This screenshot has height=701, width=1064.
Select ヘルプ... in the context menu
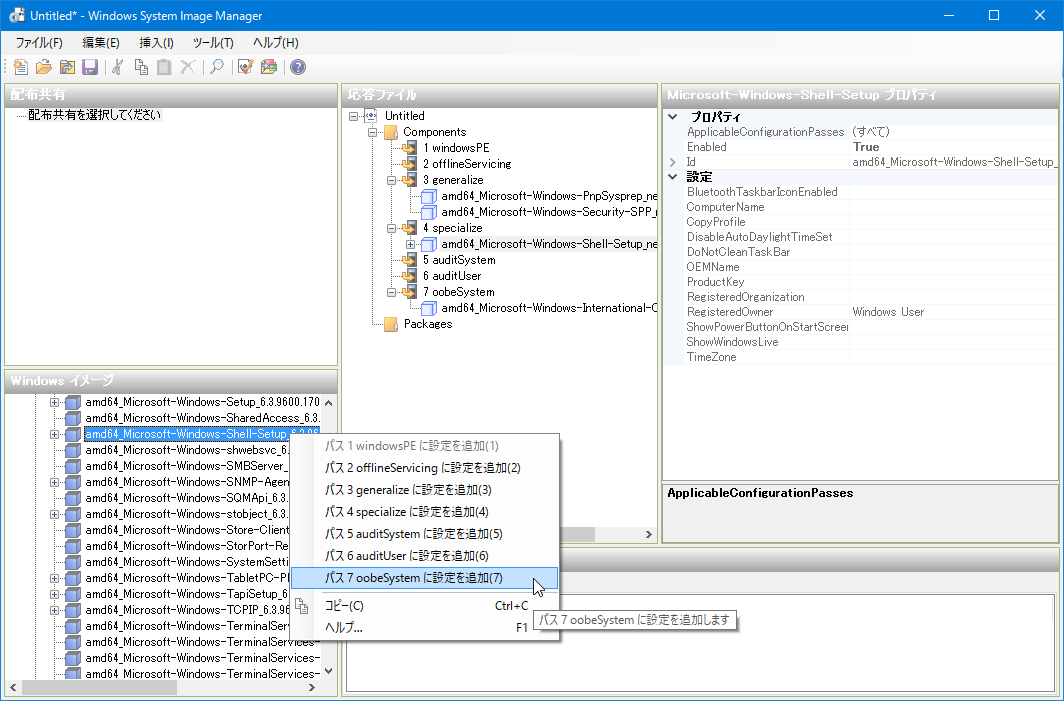coord(425,628)
